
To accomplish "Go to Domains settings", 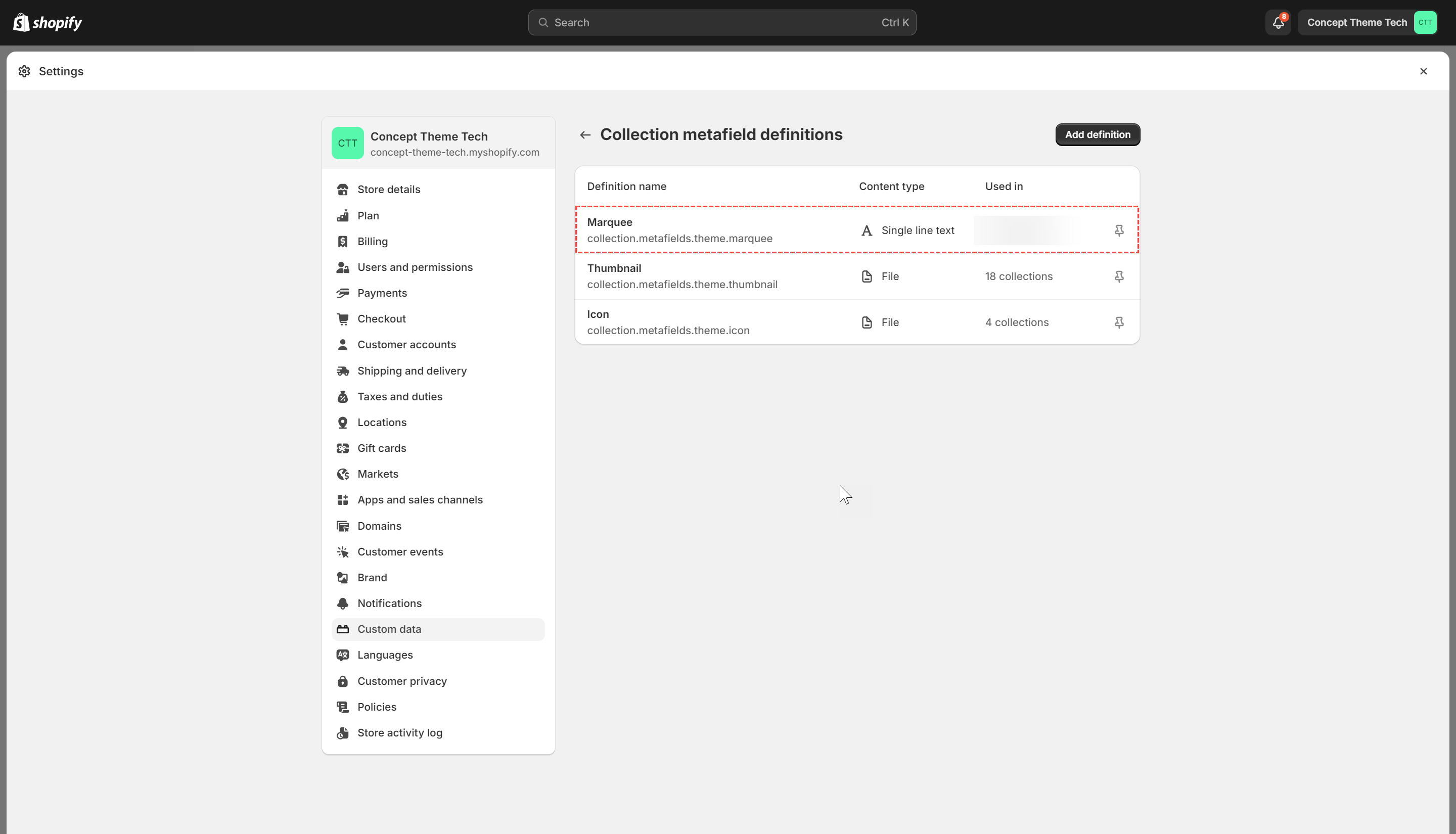I will 438,526.
